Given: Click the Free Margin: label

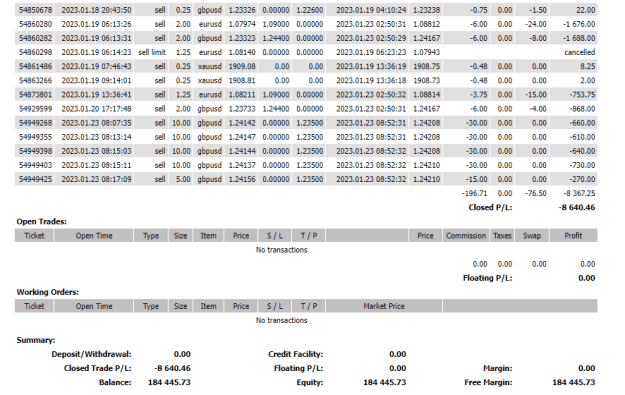Looking at the screenshot, I should click(488, 382).
